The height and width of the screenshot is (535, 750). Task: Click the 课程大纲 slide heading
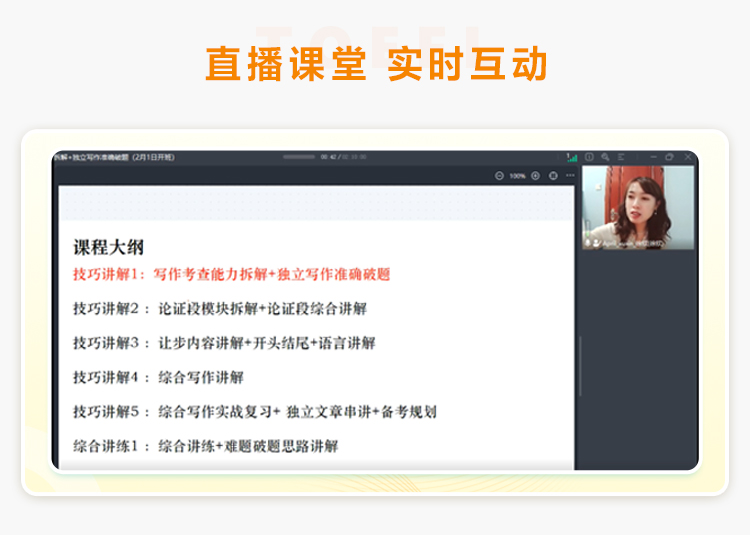108,247
